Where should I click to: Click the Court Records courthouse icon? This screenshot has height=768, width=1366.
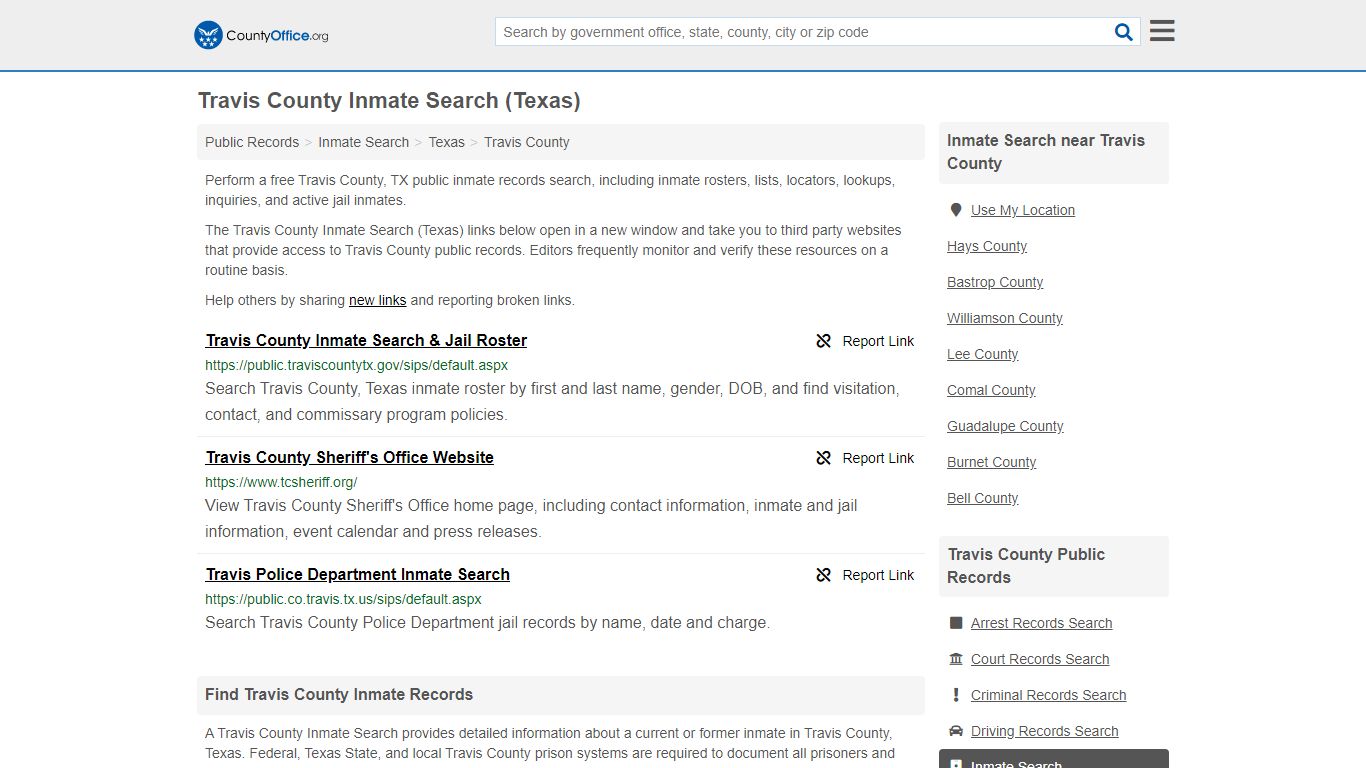tap(956, 659)
